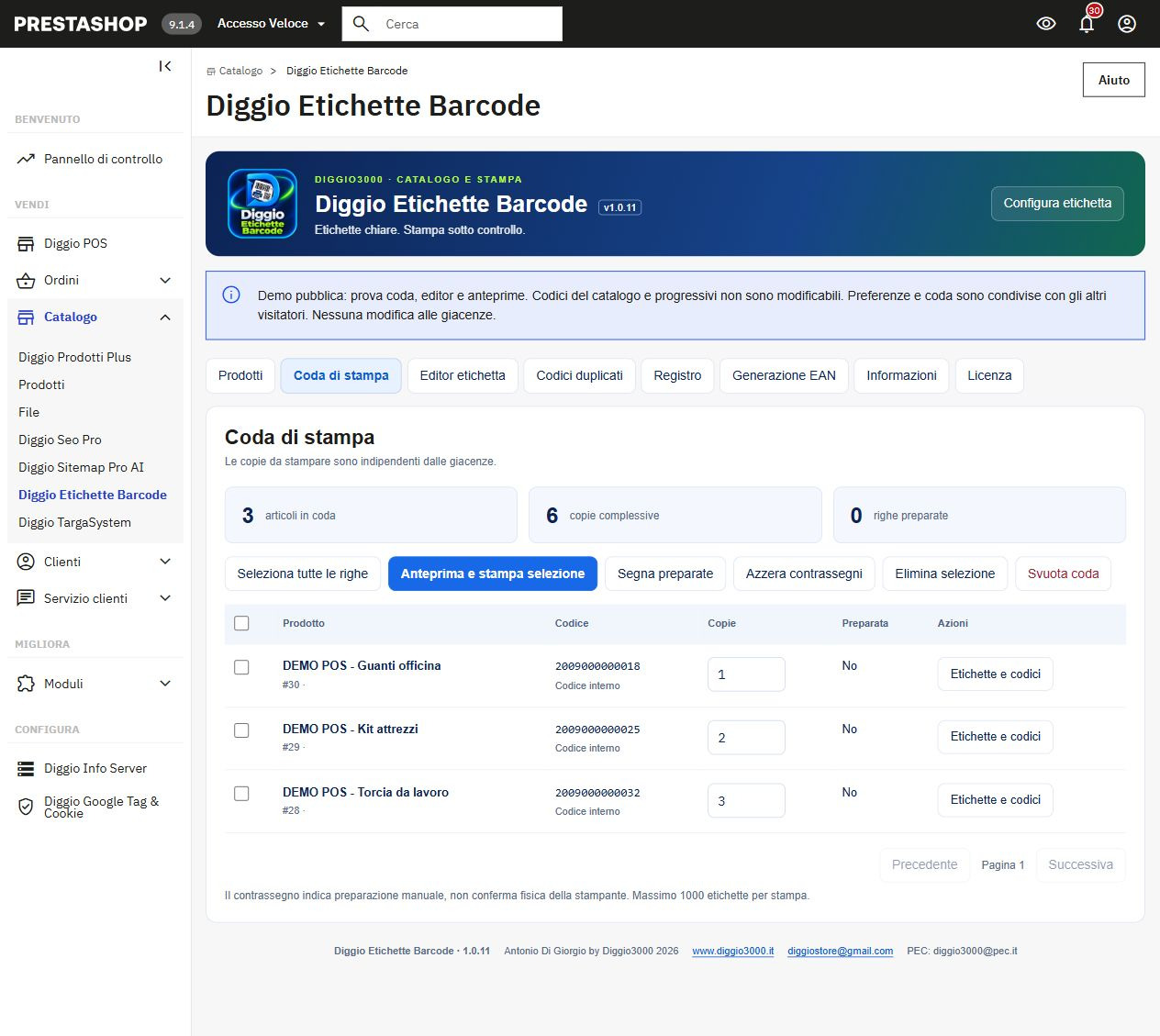Click the Servizio clienti chat icon
The width and height of the screenshot is (1160, 1036).
coord(26,598)
